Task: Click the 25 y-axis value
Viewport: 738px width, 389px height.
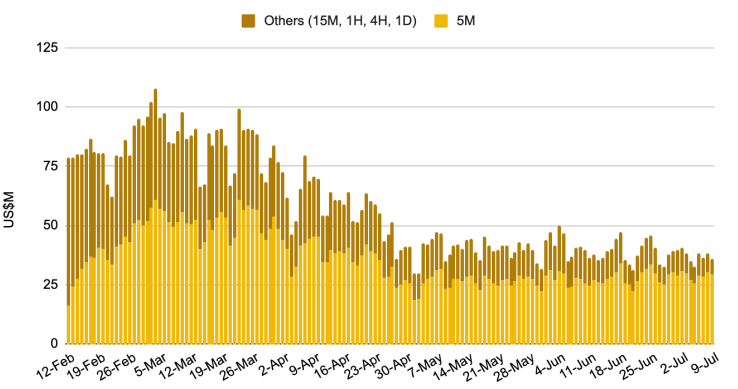Action: pyautogui.click(x=51, y=284)
